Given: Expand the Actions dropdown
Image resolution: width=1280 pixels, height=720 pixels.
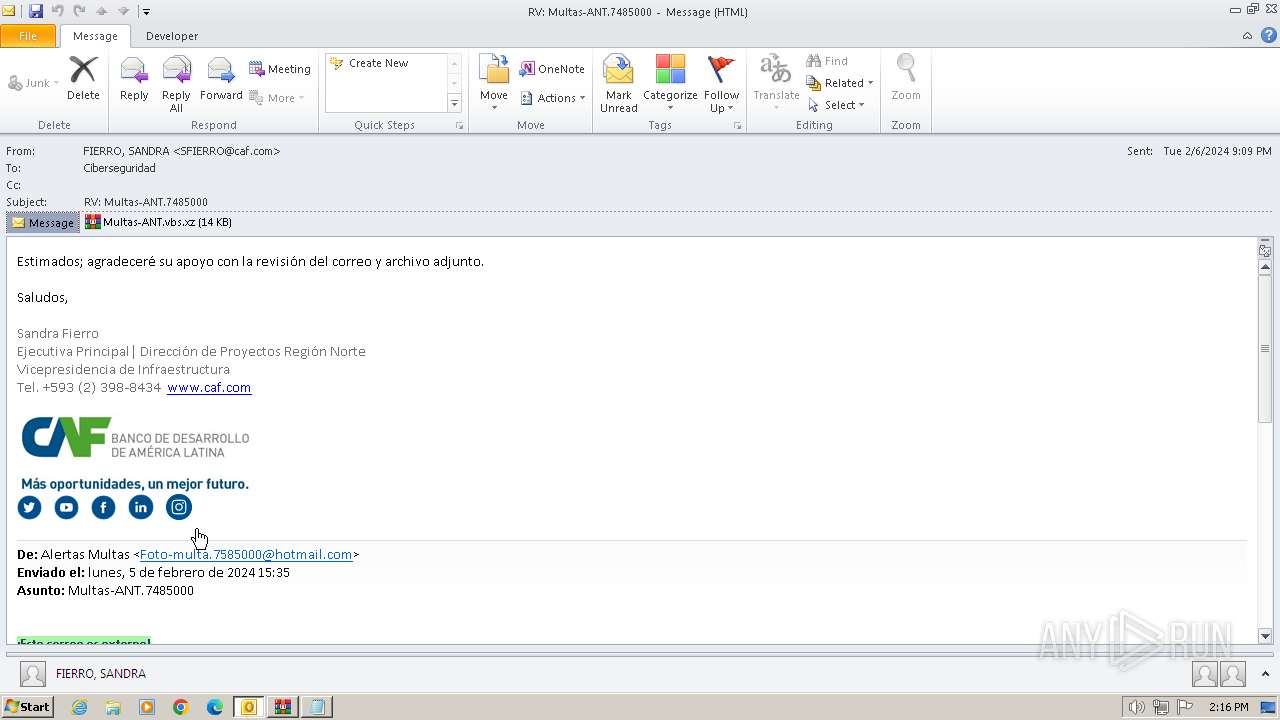Looking at the screenshot, I should (553, 98).
